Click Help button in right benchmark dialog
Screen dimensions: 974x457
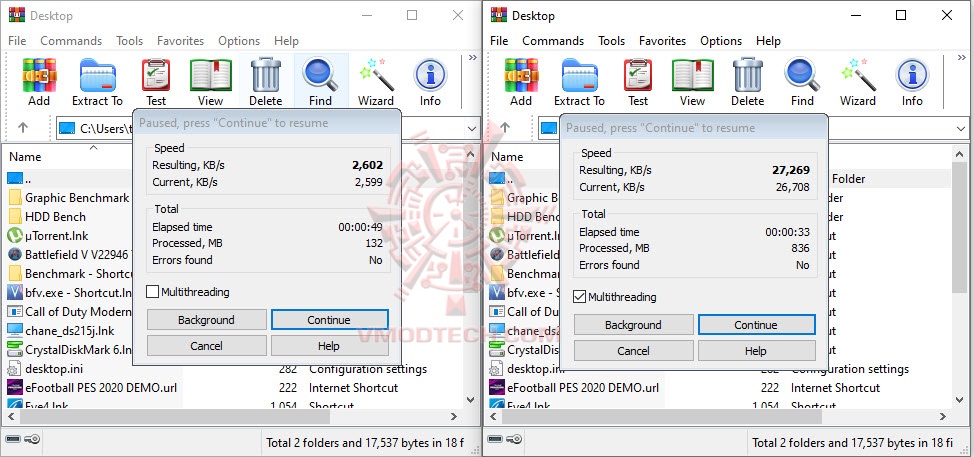click(x=755, y=351)
